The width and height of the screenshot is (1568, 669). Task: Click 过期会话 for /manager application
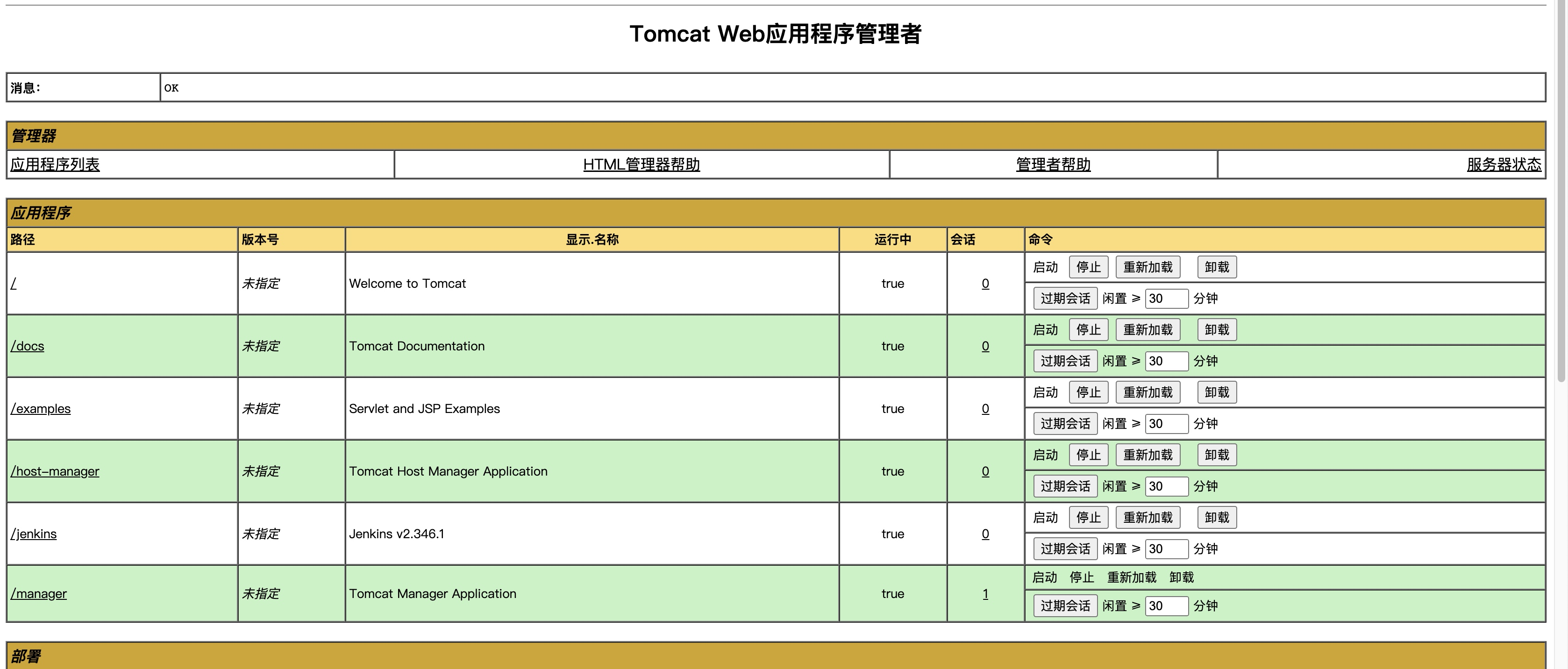point(1065,605)
